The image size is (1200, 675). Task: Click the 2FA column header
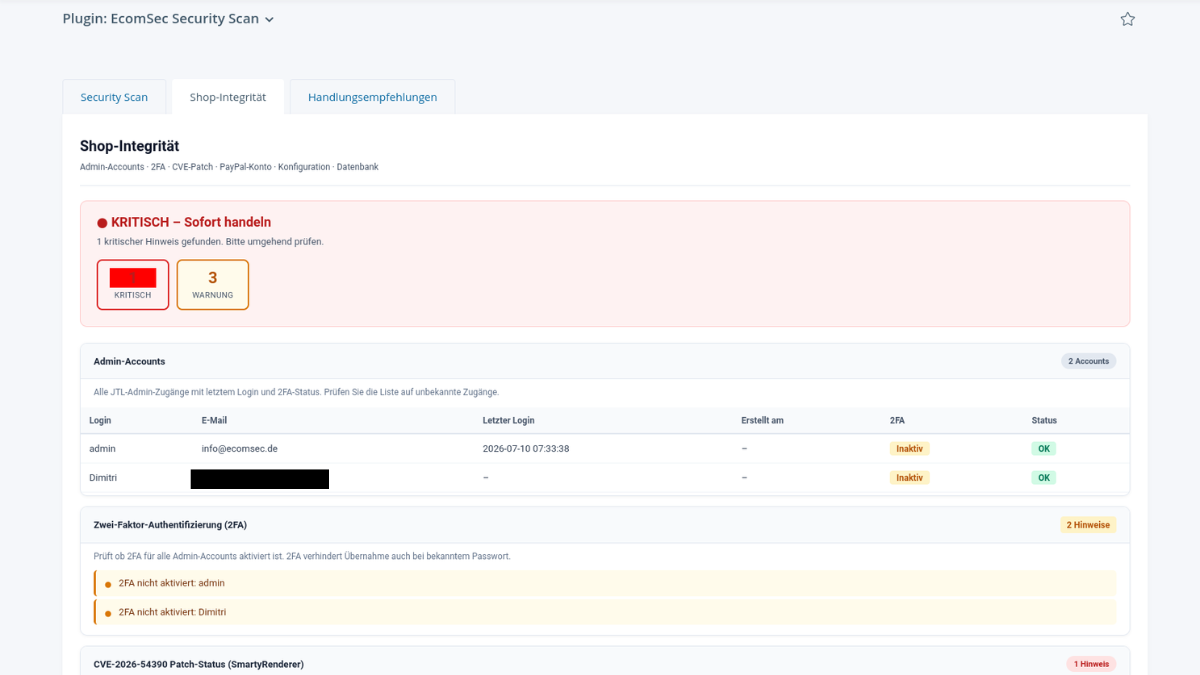(898, 420)
